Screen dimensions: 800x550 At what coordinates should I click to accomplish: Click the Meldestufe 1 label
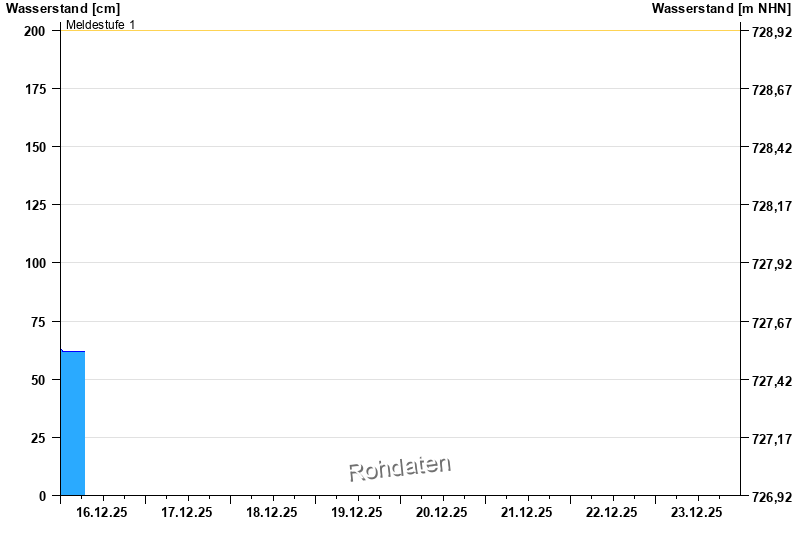(100, 24)
